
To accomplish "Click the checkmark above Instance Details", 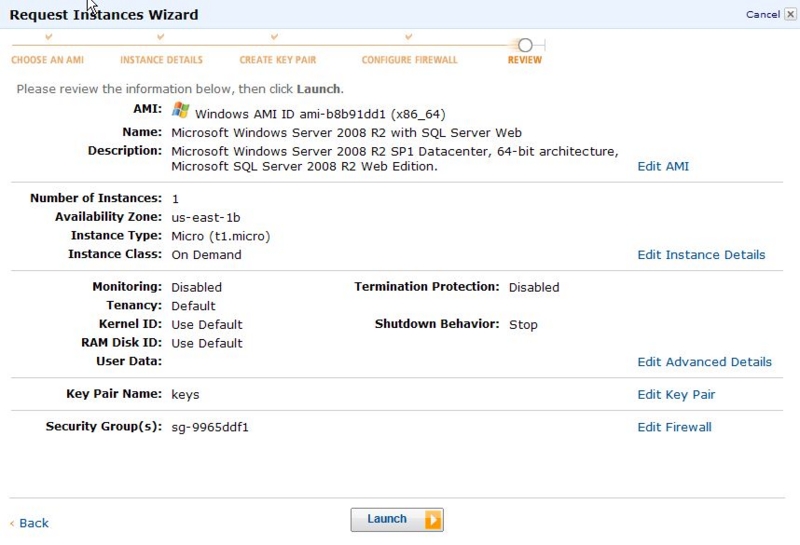I will 161,37.
